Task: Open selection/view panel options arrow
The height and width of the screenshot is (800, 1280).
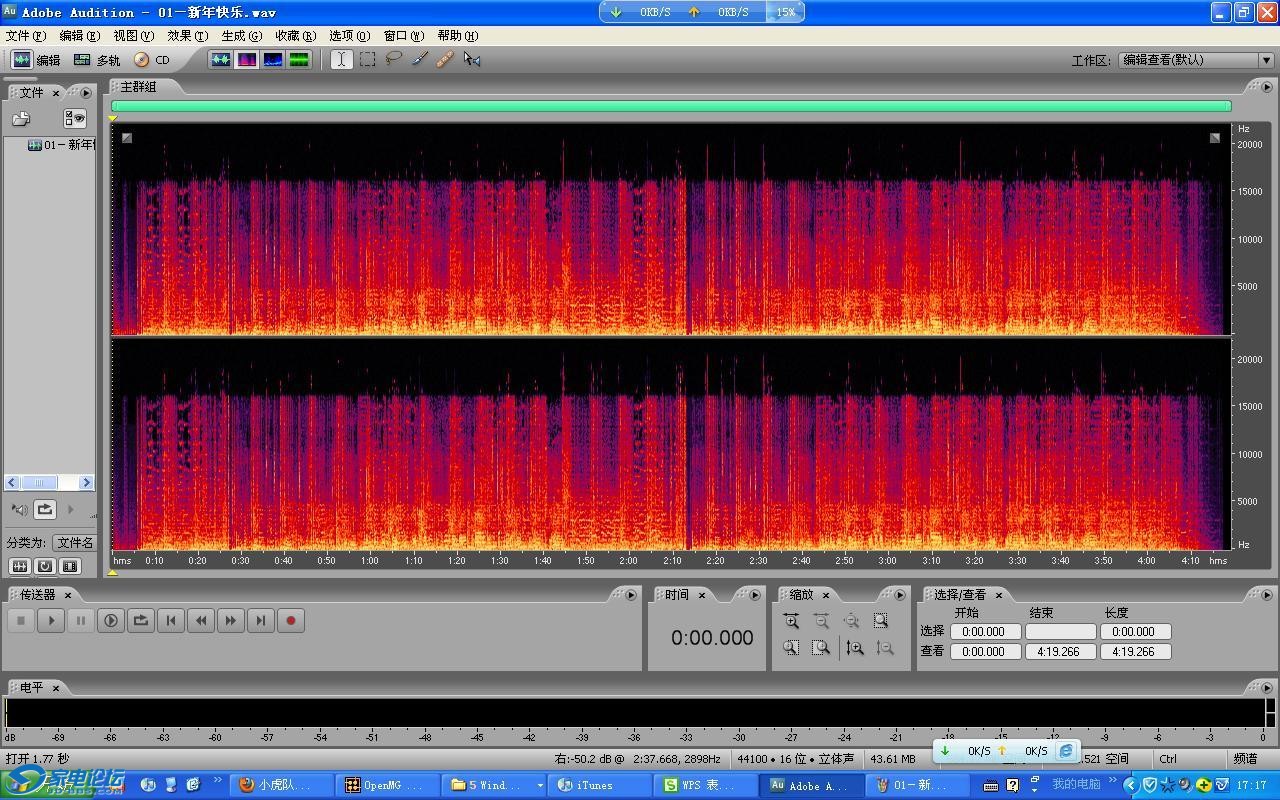Action: [1265, 595]
